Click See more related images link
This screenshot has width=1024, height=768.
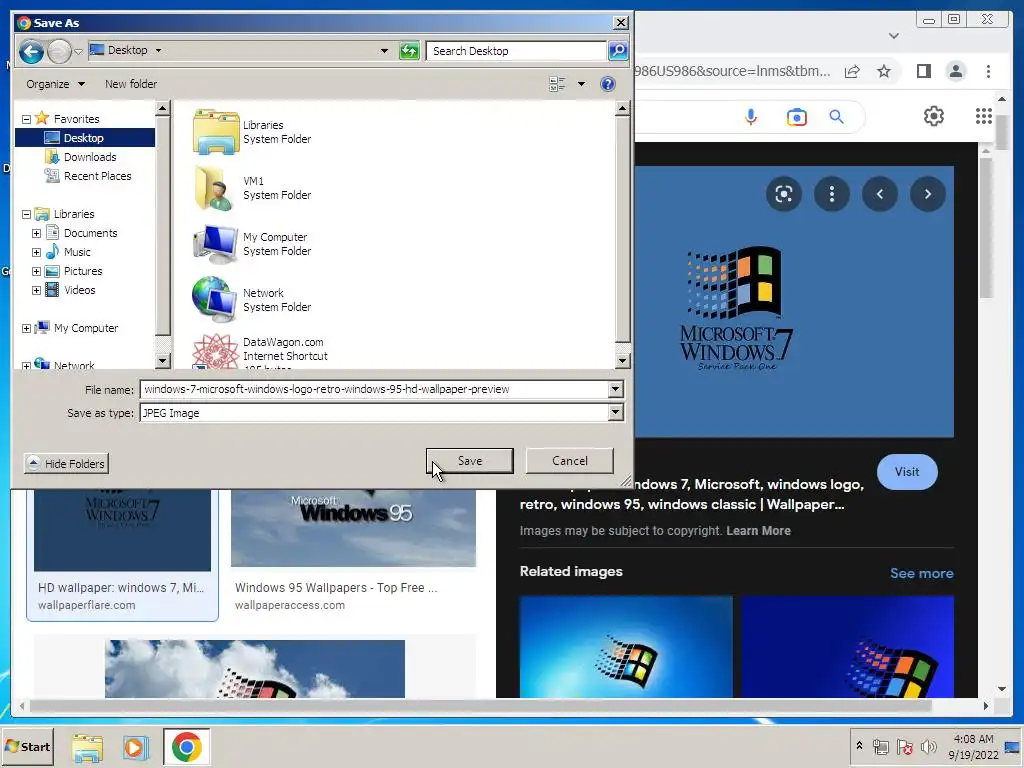tap(921, 573)
